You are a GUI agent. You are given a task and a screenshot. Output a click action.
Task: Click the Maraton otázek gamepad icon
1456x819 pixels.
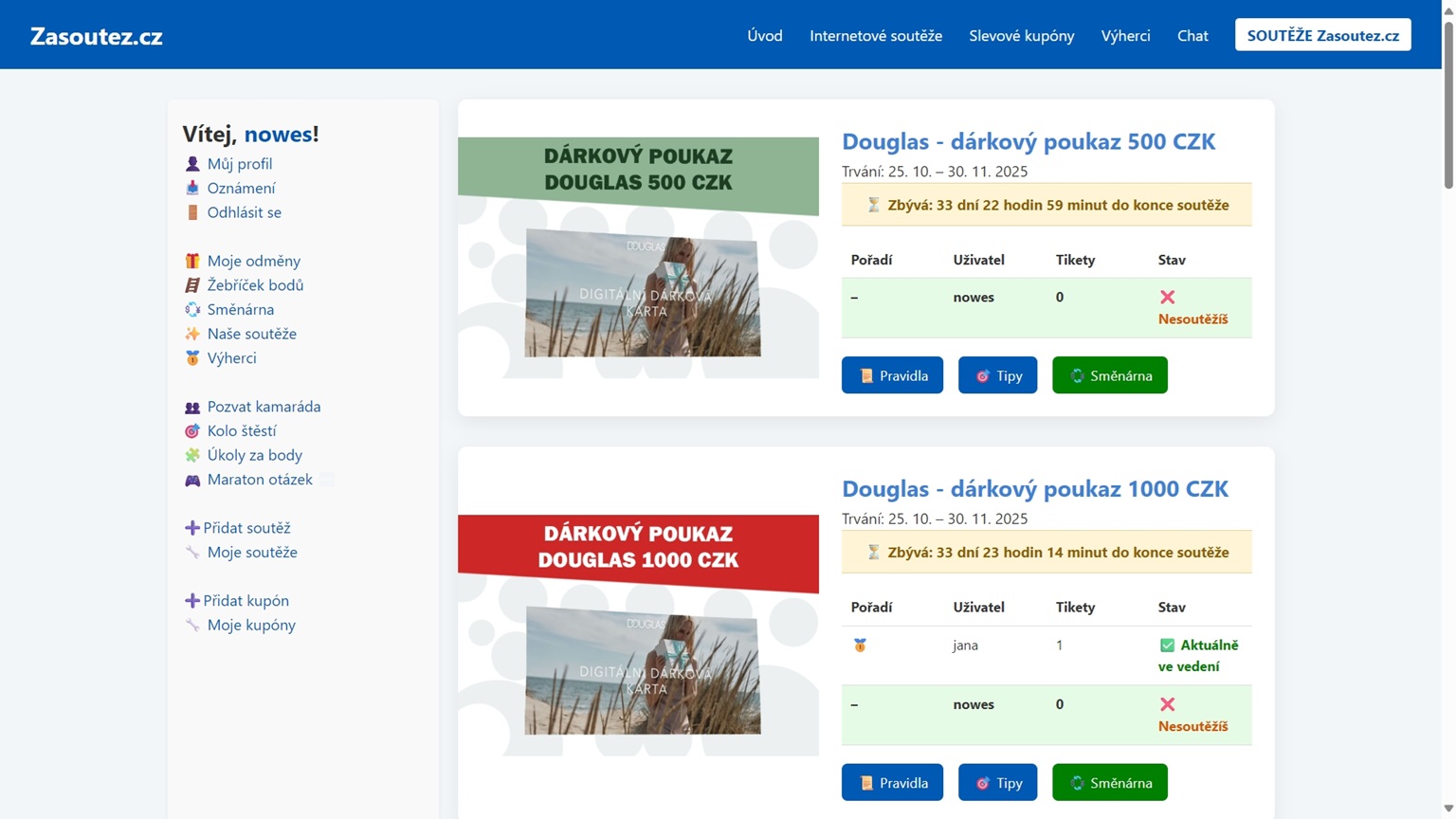[192, 480]
